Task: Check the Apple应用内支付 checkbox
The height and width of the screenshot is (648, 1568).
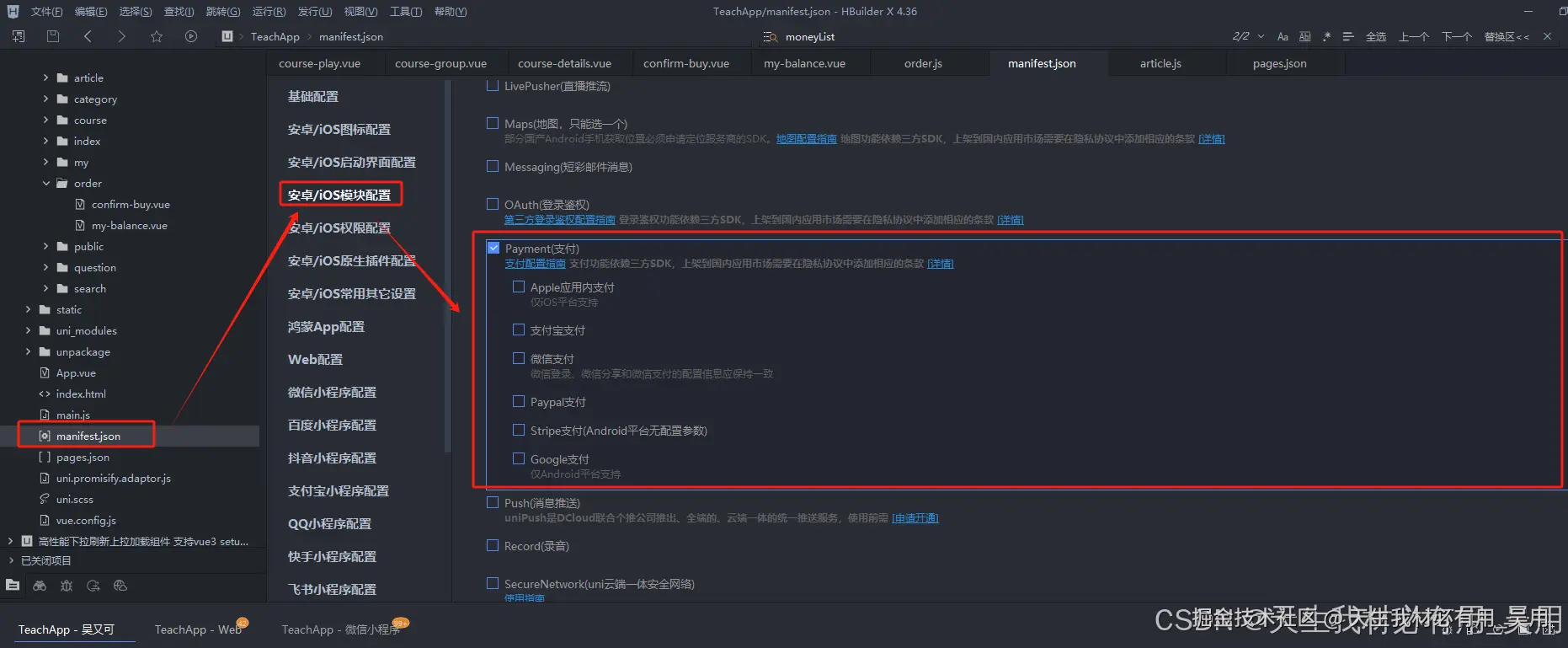Action: (519, 287)
